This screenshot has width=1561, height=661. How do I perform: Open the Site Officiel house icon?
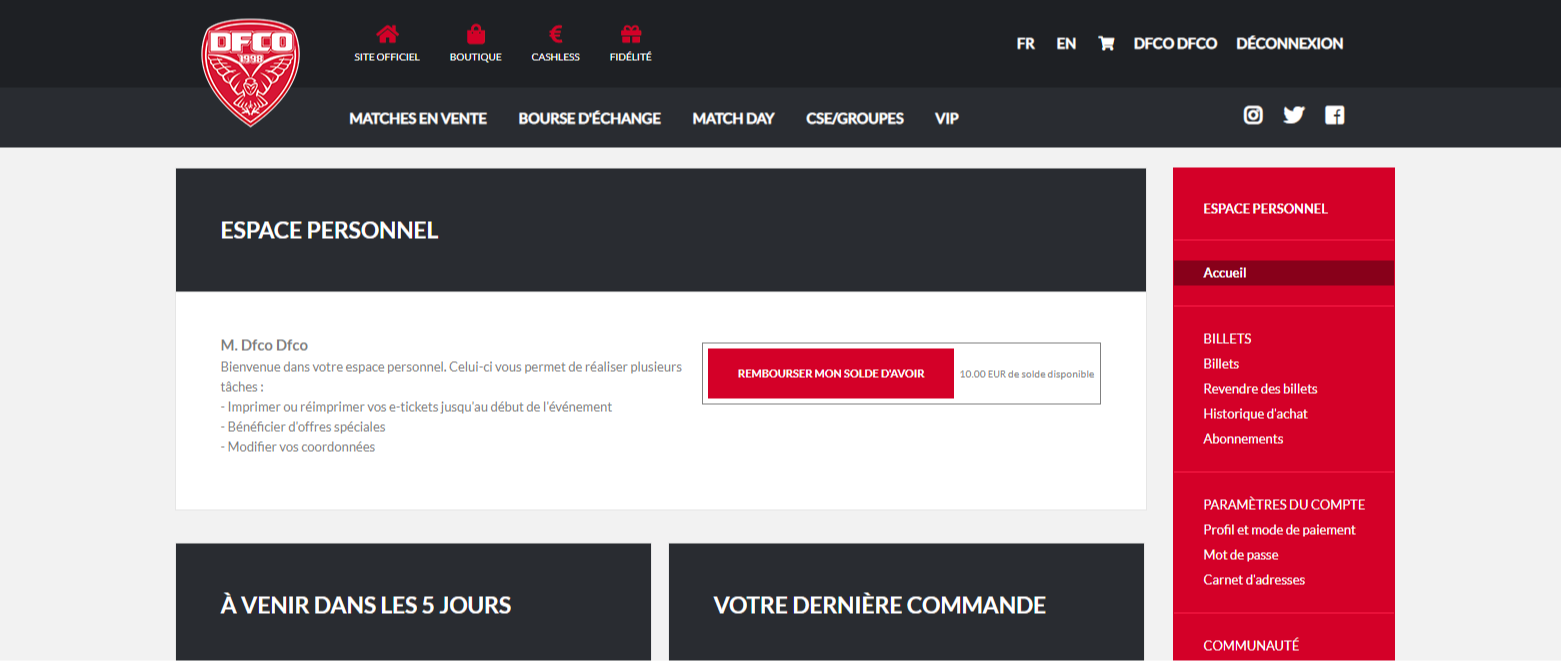pyautogui.click(x=387, y=35)
